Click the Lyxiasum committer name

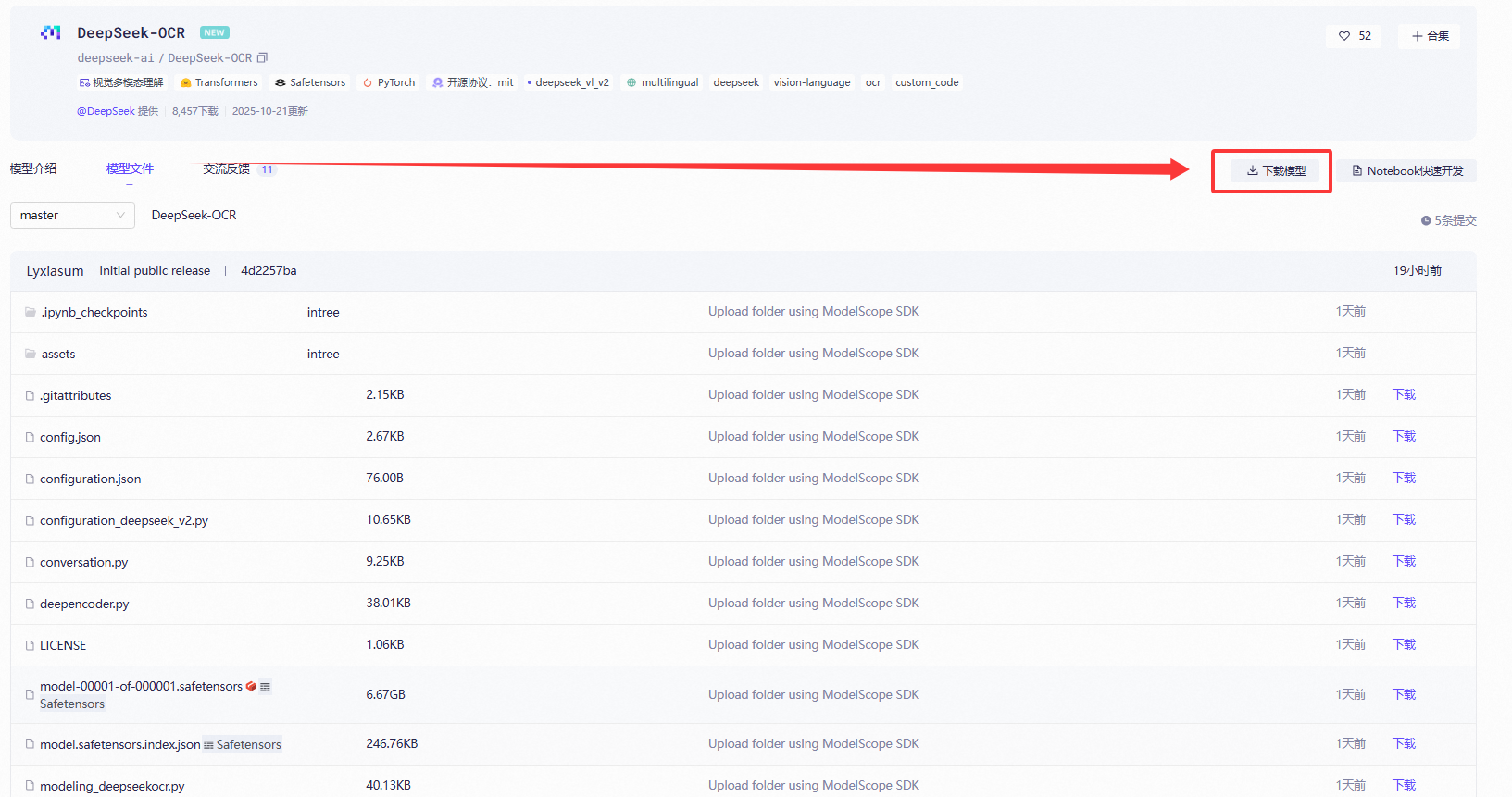(55, 271)
